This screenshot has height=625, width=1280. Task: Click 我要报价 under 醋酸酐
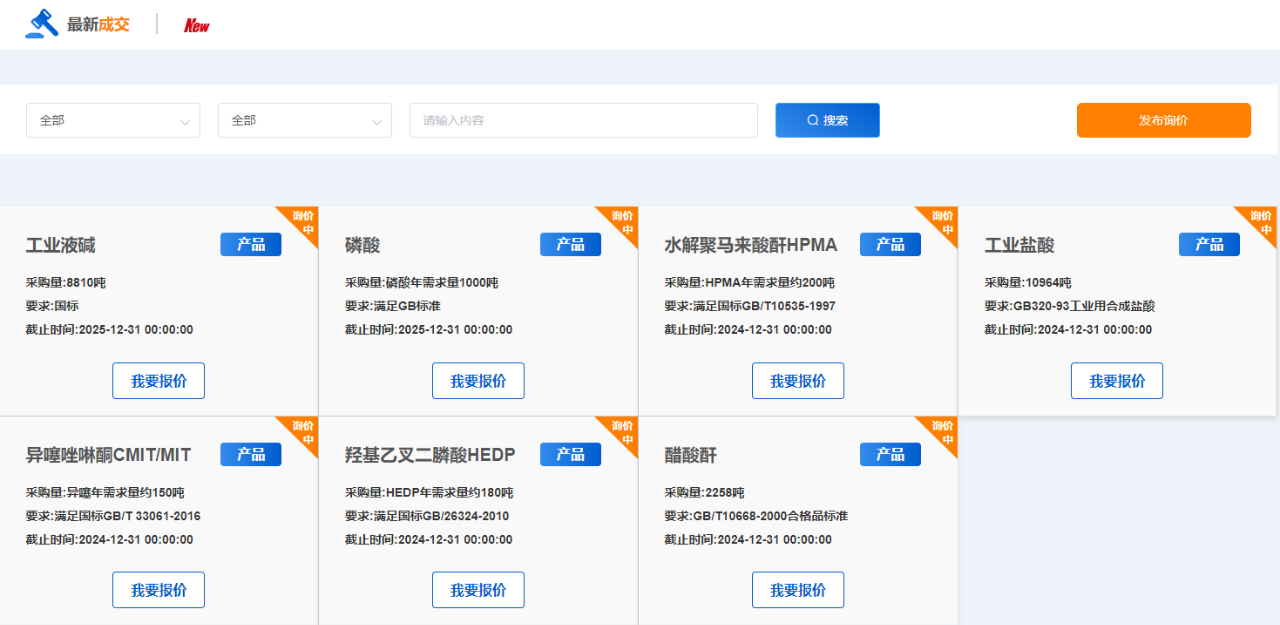pos(798,590)
